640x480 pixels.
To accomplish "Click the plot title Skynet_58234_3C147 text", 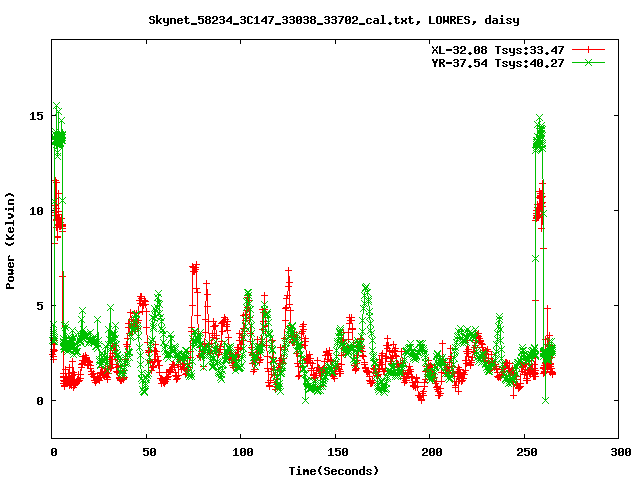I will pos(334,20).
